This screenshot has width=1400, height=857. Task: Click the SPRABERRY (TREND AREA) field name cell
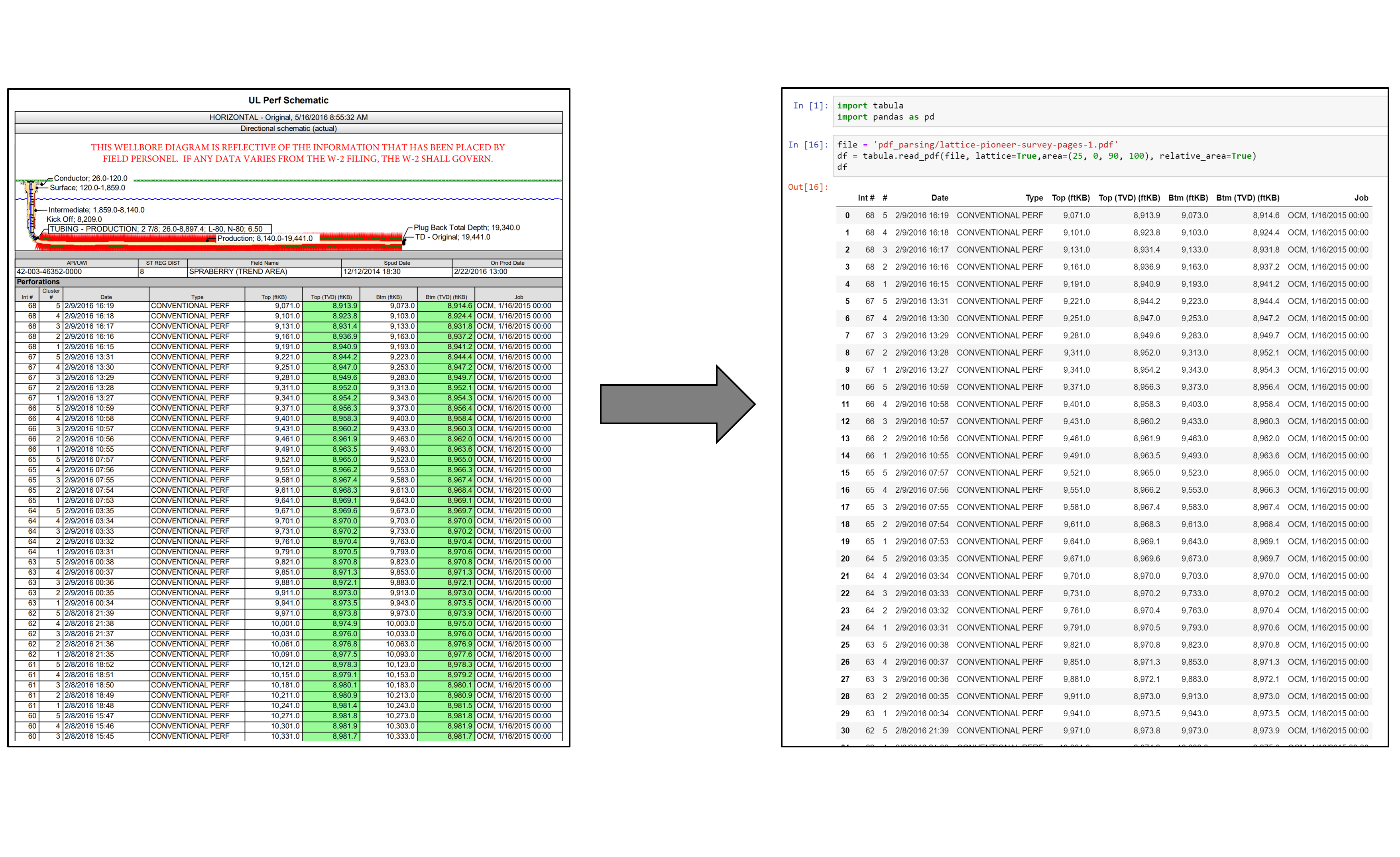point(238,271)
